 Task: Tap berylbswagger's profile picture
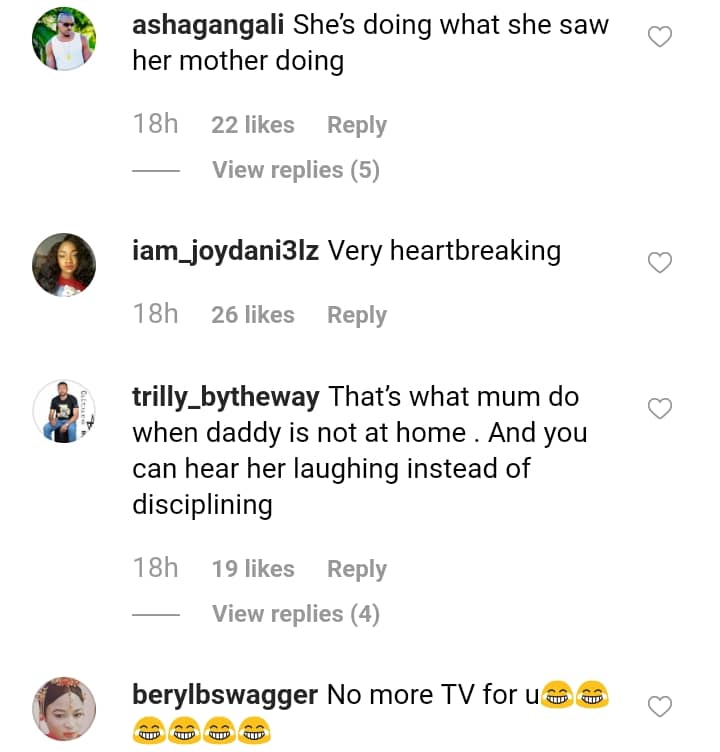pos(64,708)
